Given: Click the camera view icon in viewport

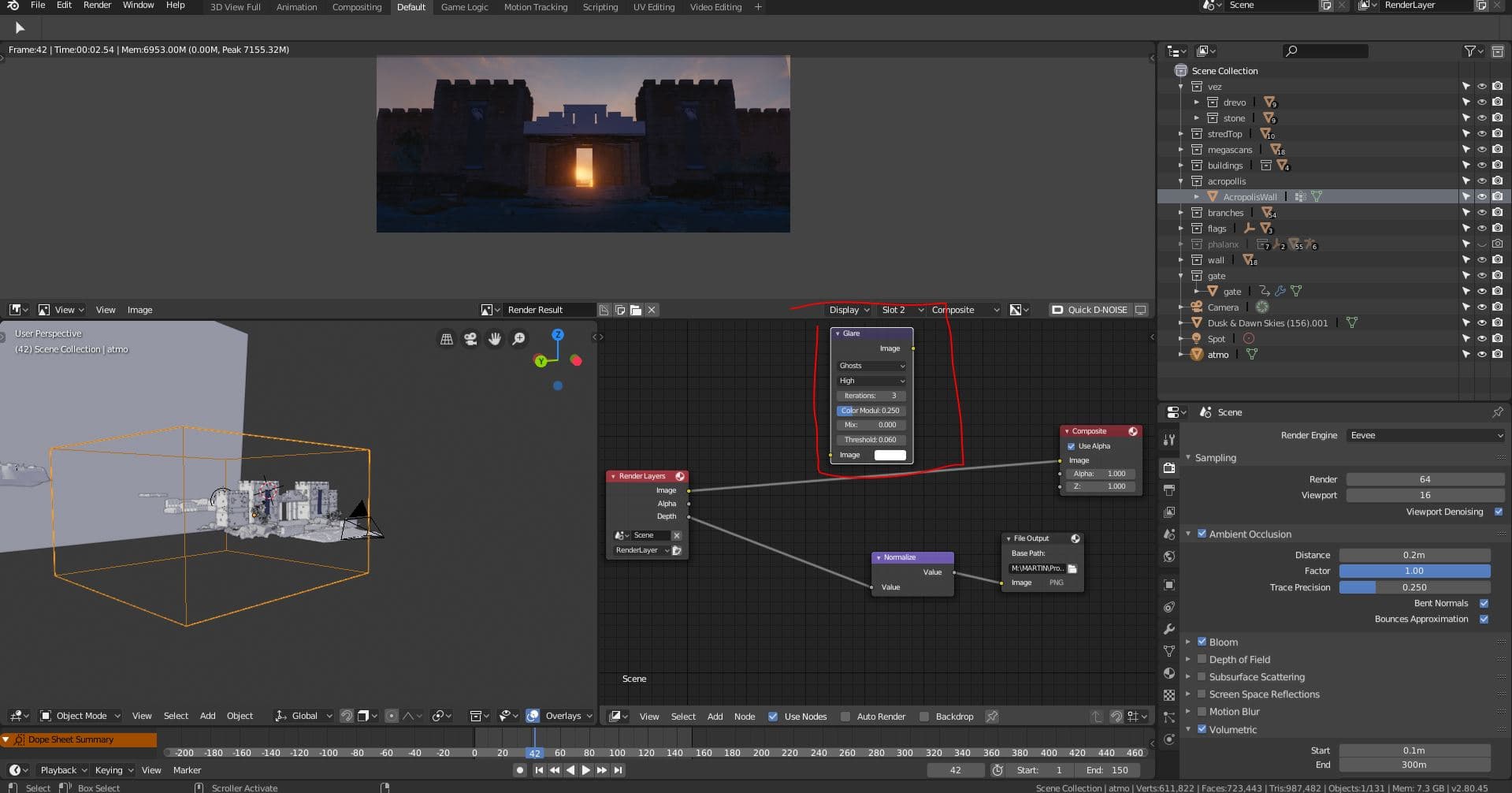Looking at the screenshot, I should click(x=470, y=339).
